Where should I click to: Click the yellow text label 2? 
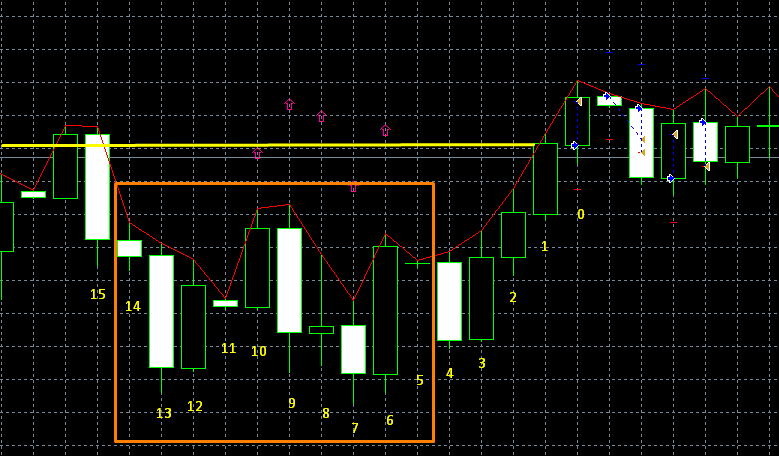[513, 298]
